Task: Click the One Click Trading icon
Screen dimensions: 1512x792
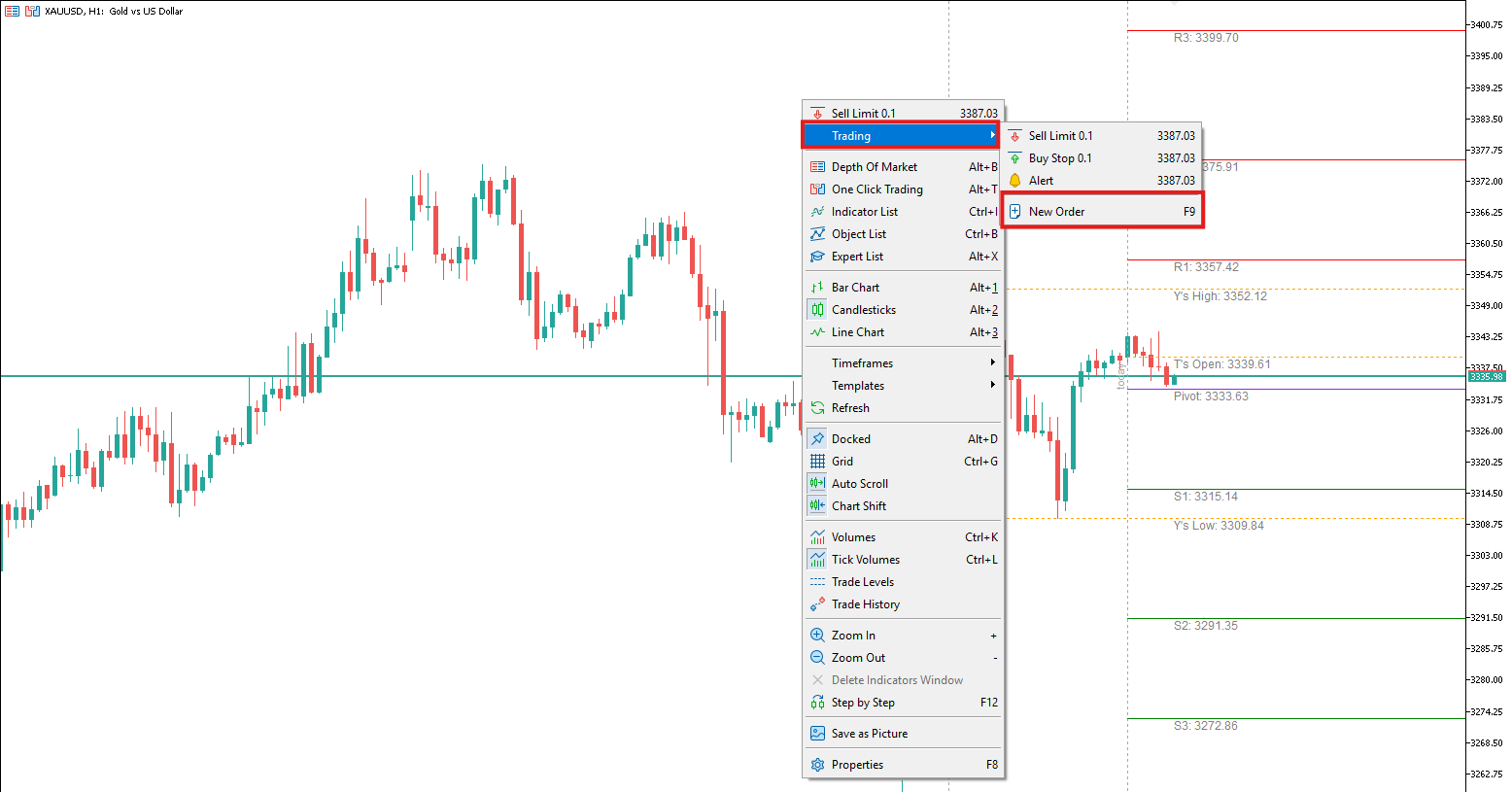Action: coord(817,189)
